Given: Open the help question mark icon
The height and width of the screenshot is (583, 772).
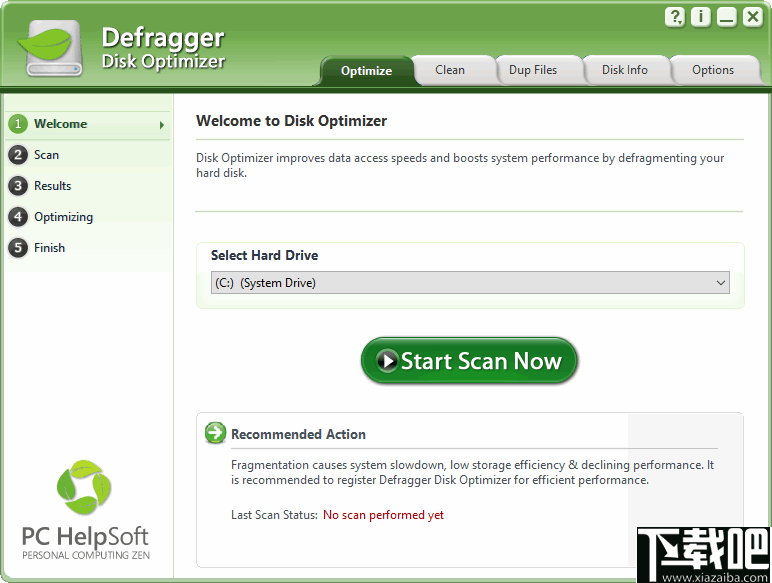Looking at the screenshot, I should click(675, 17).
